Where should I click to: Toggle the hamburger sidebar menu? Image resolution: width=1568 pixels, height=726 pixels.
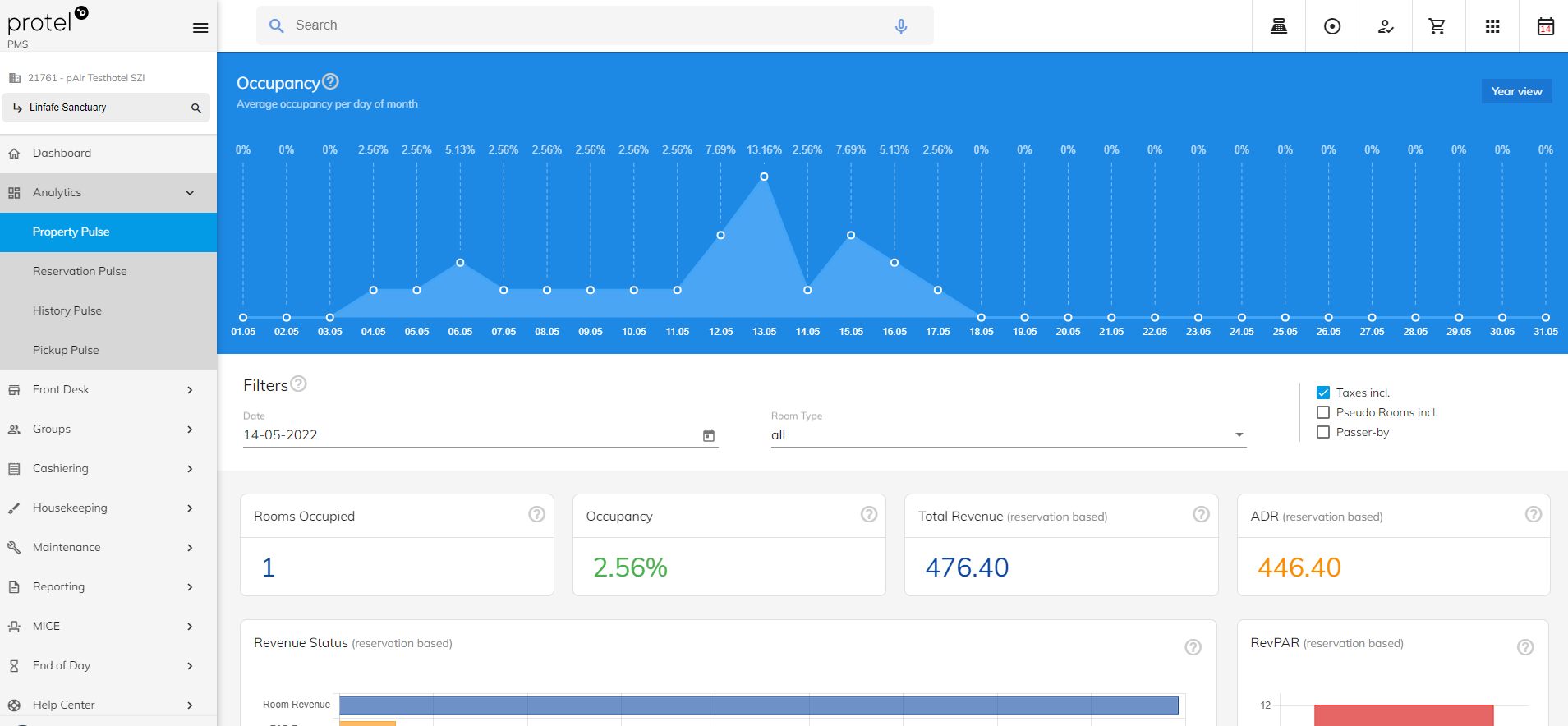200,28
